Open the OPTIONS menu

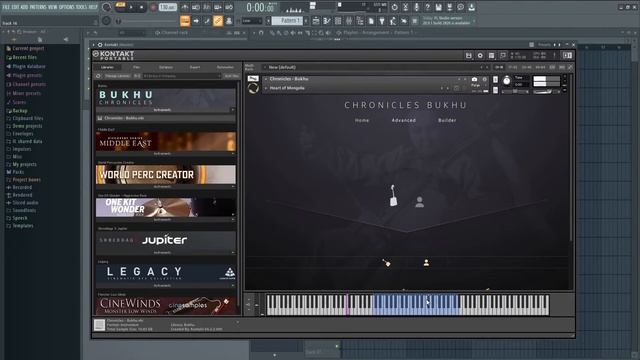67,7
